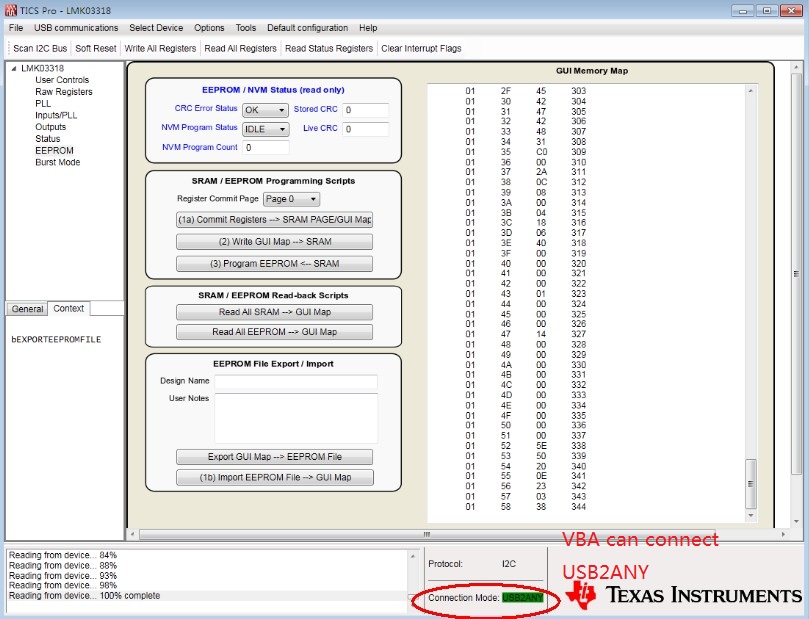Click memory map row with value 344

525,507
